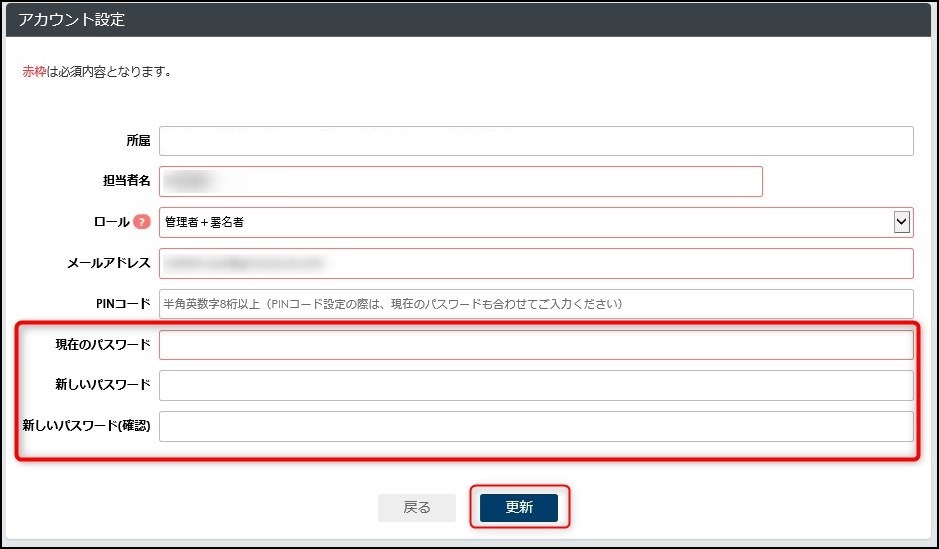Focus the 現在のパスワード field

coord(536,345)
